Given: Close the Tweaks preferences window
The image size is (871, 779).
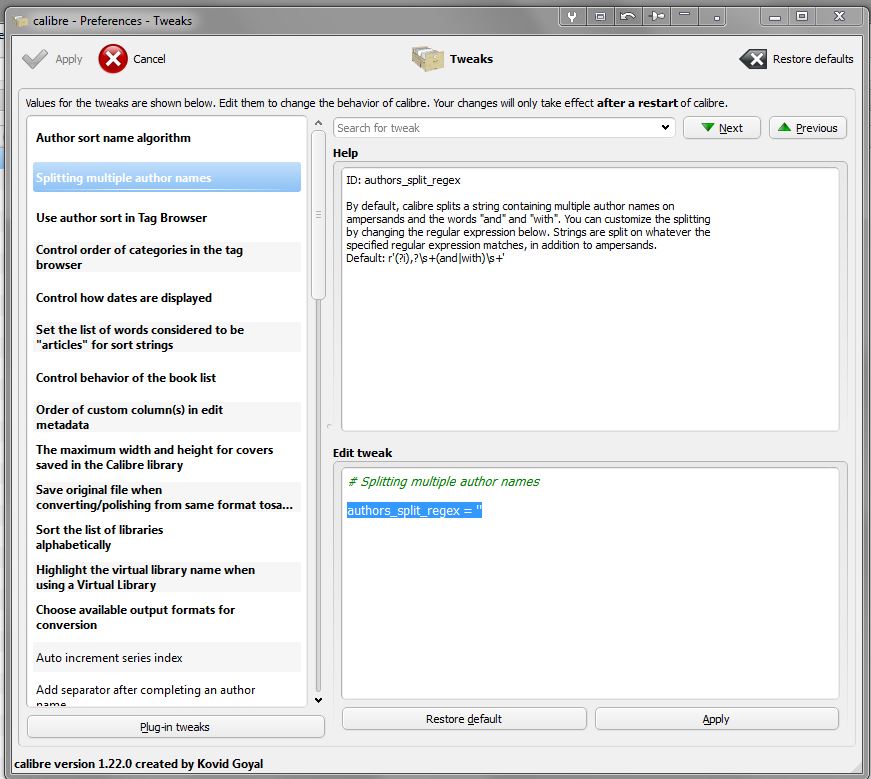Looking at the screenshot, I should pos(839,17).
